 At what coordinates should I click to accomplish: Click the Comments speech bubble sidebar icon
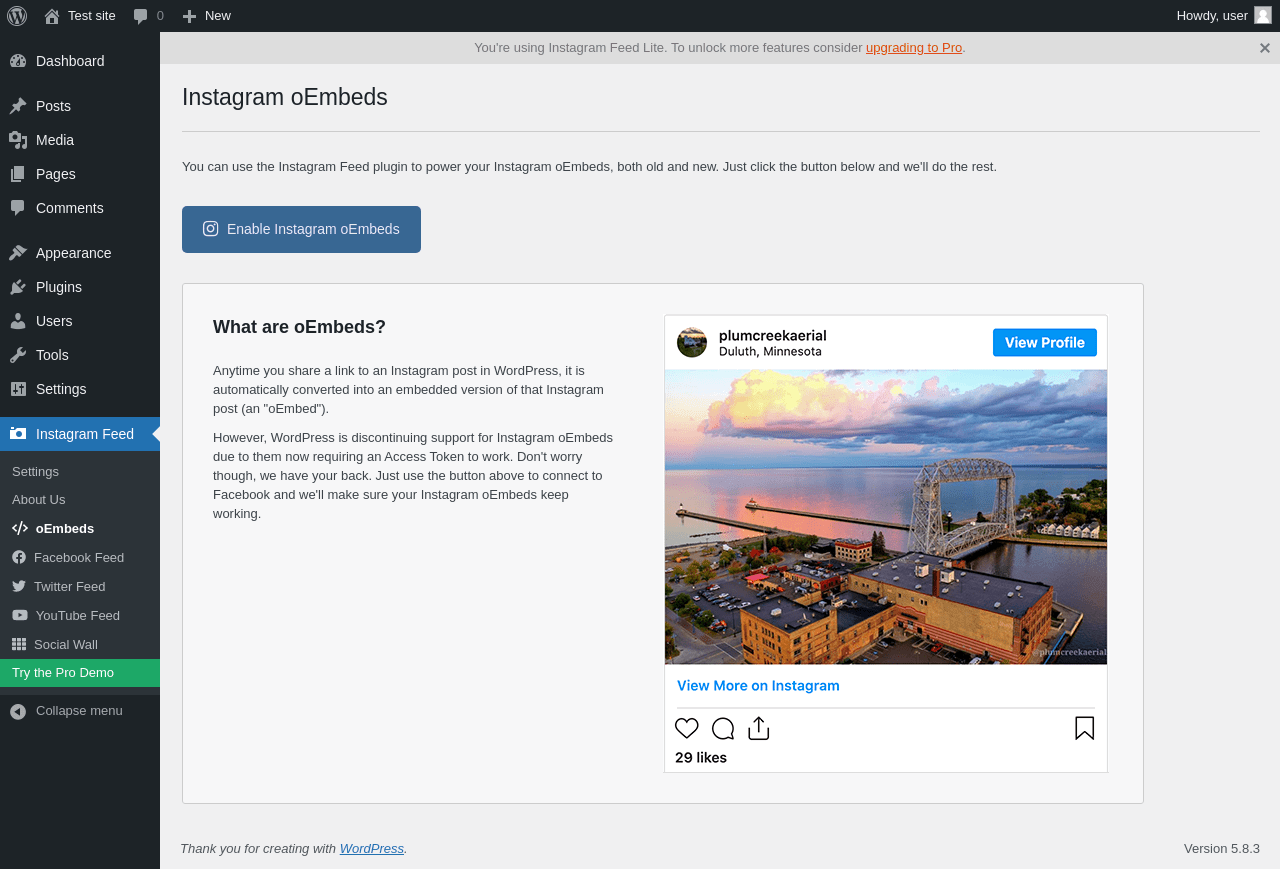[18, 208]
